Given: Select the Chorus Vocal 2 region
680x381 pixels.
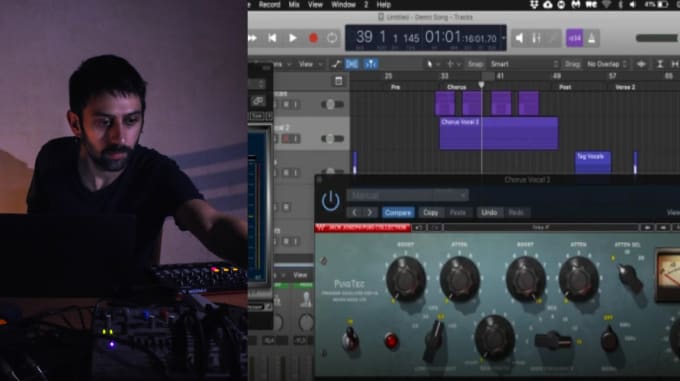Looking at the screenshot, I should [499, 133].
